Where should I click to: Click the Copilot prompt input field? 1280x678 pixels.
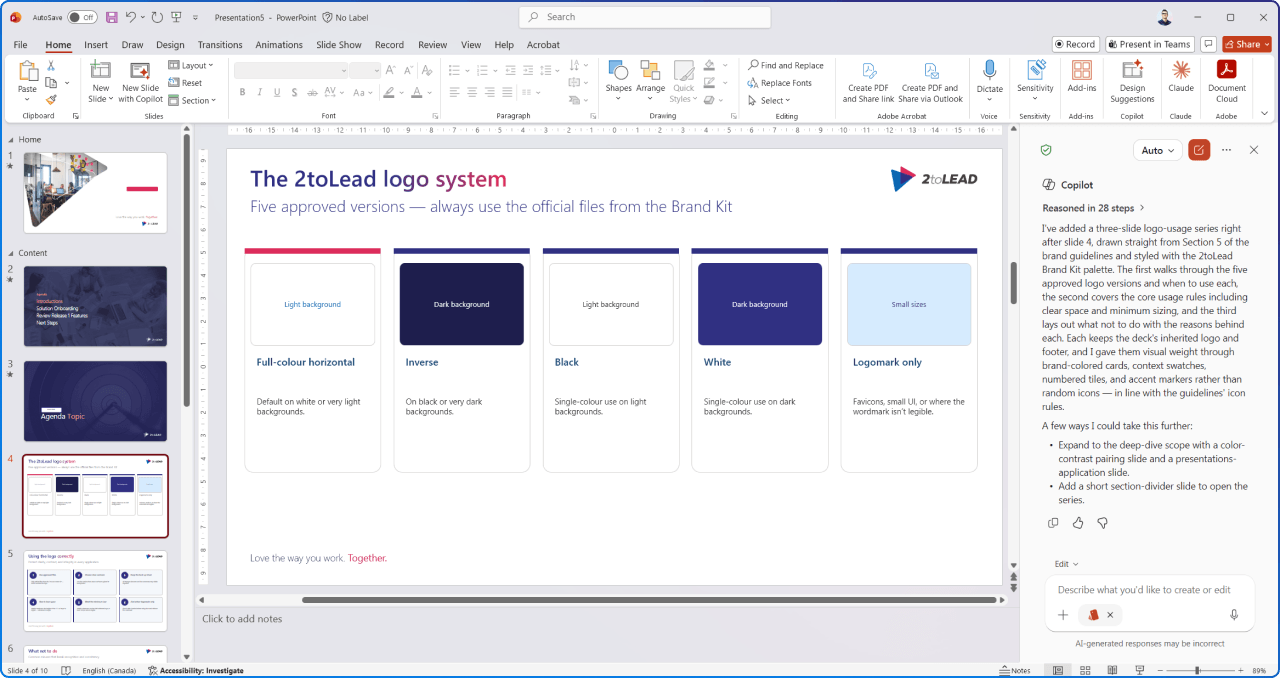1148,590
